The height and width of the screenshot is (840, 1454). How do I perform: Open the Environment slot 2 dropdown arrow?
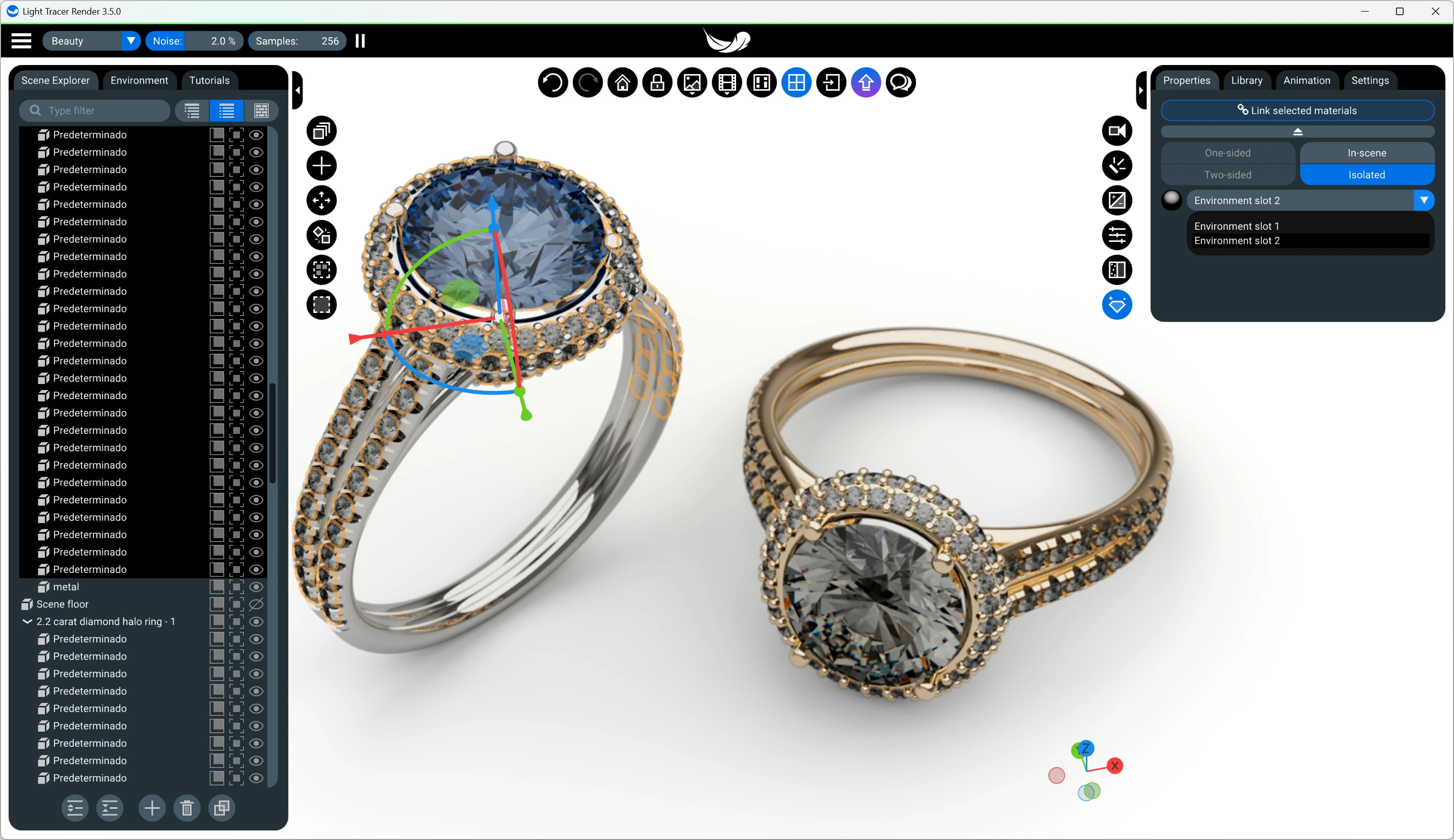pyautogui.click(x=1424, y=201)
